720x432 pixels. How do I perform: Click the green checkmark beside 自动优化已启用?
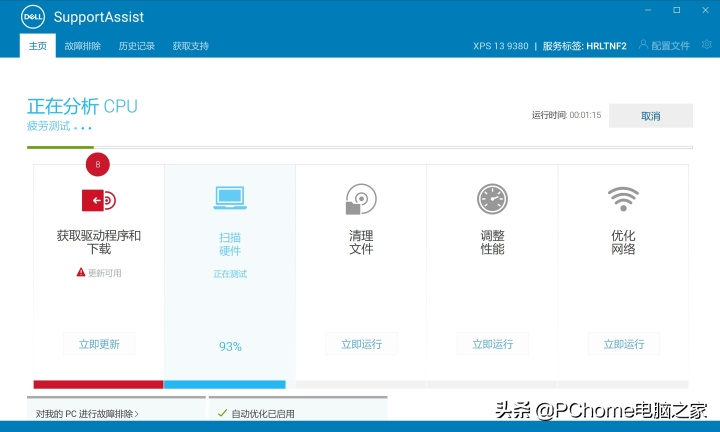pyautogui.click(x=223, y=413)
